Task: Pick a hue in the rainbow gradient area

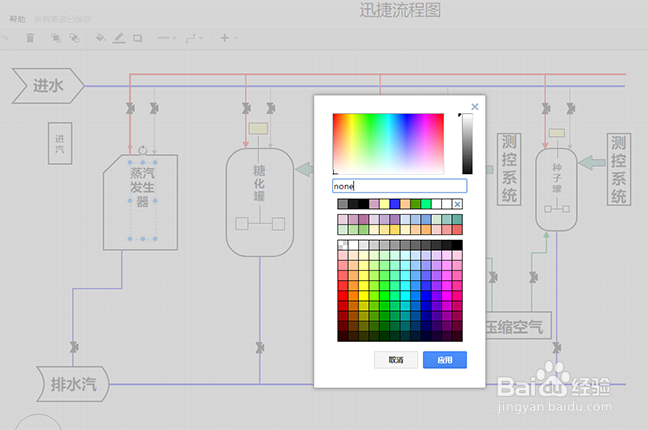Action: (x=388, y=143)
